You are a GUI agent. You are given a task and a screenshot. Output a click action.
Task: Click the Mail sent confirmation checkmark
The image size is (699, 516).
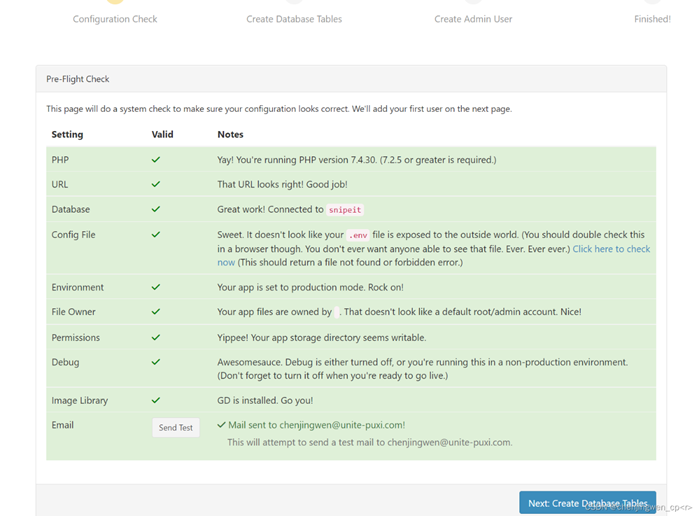tap(222, 425)
